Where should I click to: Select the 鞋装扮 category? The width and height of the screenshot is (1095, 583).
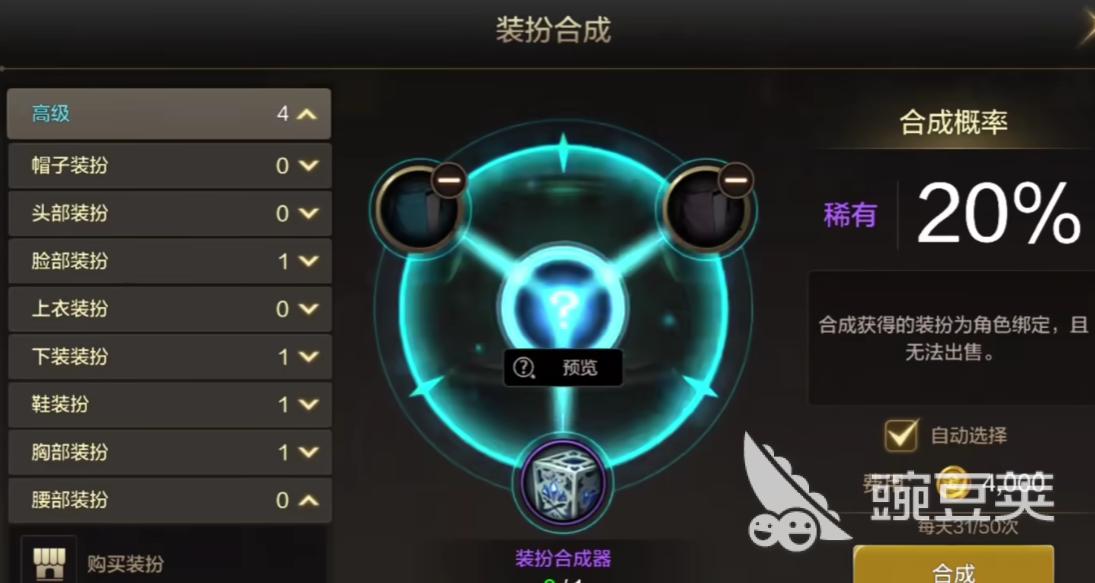[x=170, y=404]
